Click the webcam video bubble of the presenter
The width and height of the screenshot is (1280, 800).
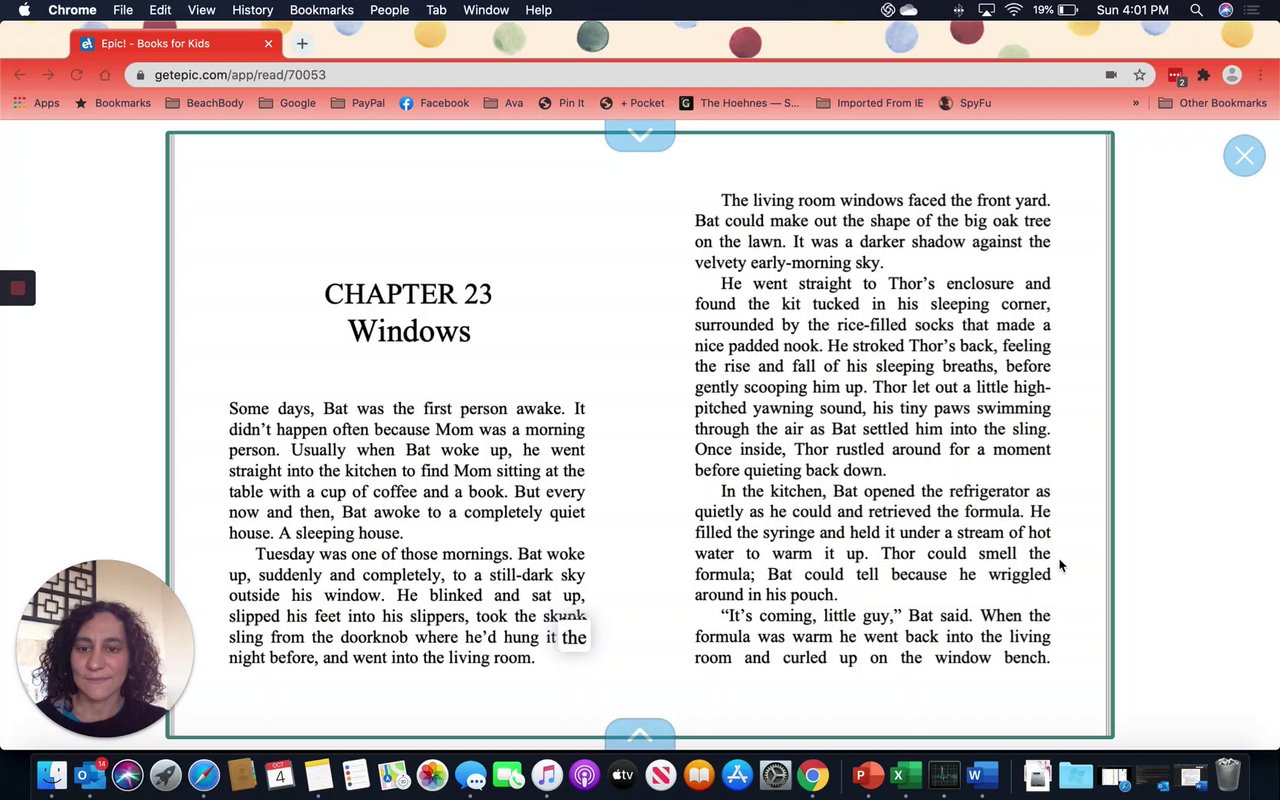[104, 648]
